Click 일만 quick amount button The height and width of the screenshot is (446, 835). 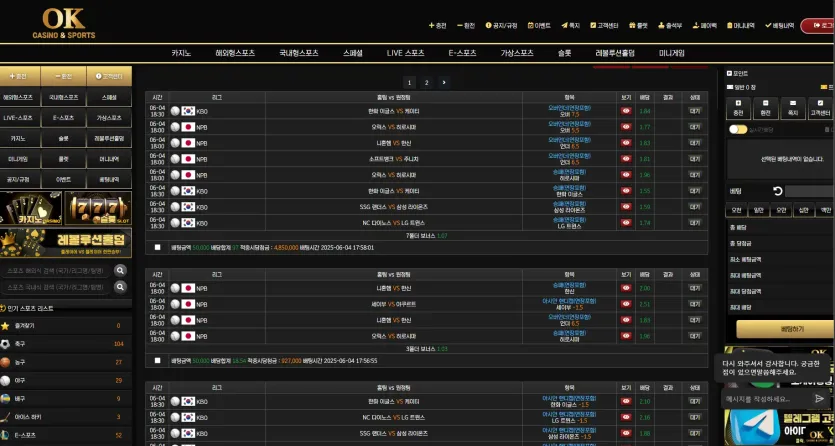point(758,210)
